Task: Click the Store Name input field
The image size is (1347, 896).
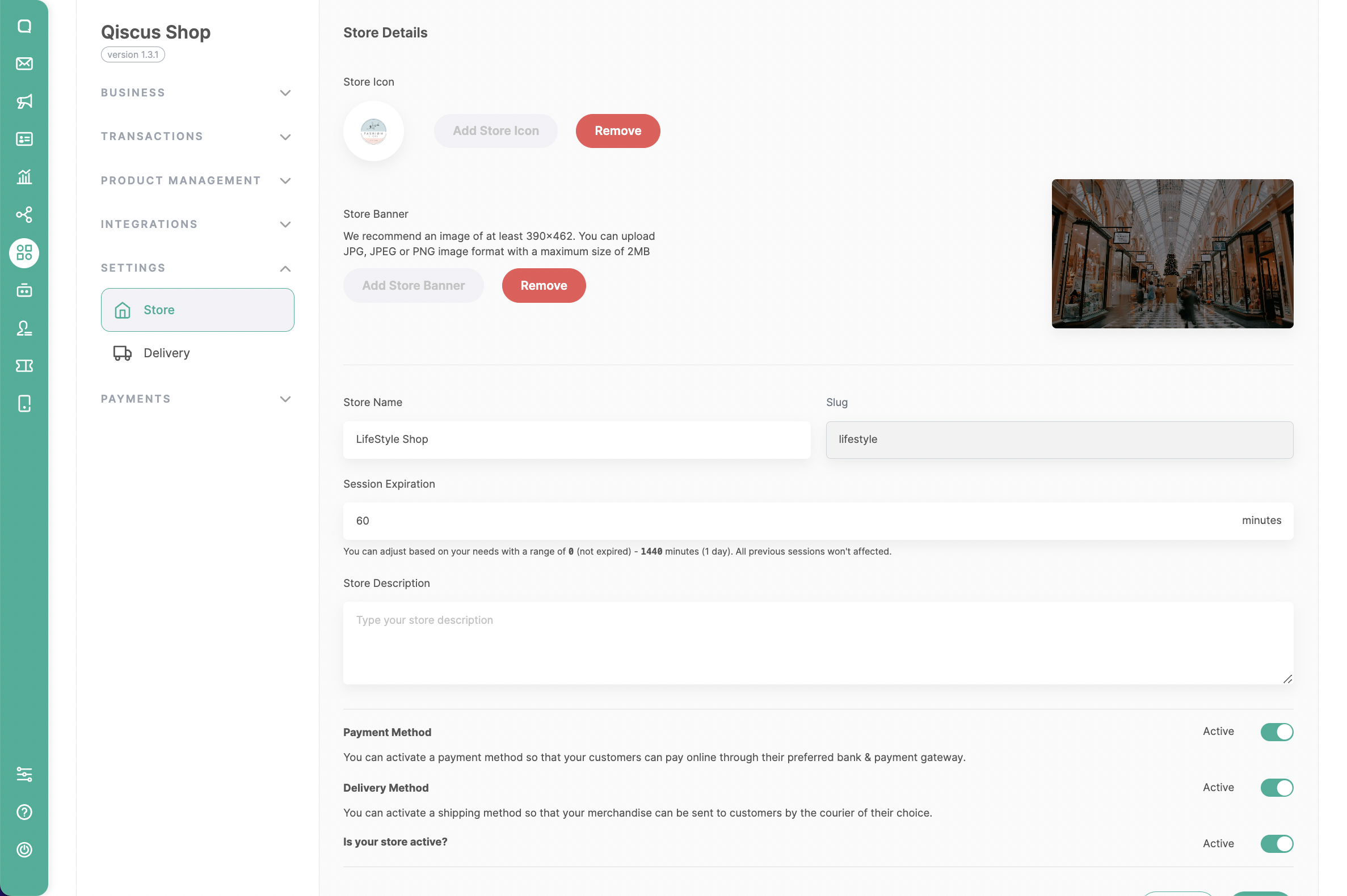Action: (576, 439)
